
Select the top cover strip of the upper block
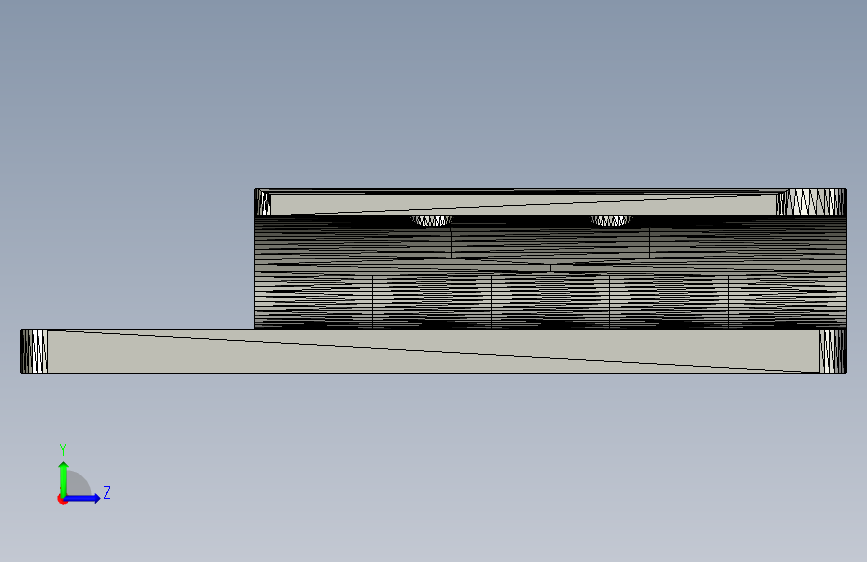(x=523, y=203)
